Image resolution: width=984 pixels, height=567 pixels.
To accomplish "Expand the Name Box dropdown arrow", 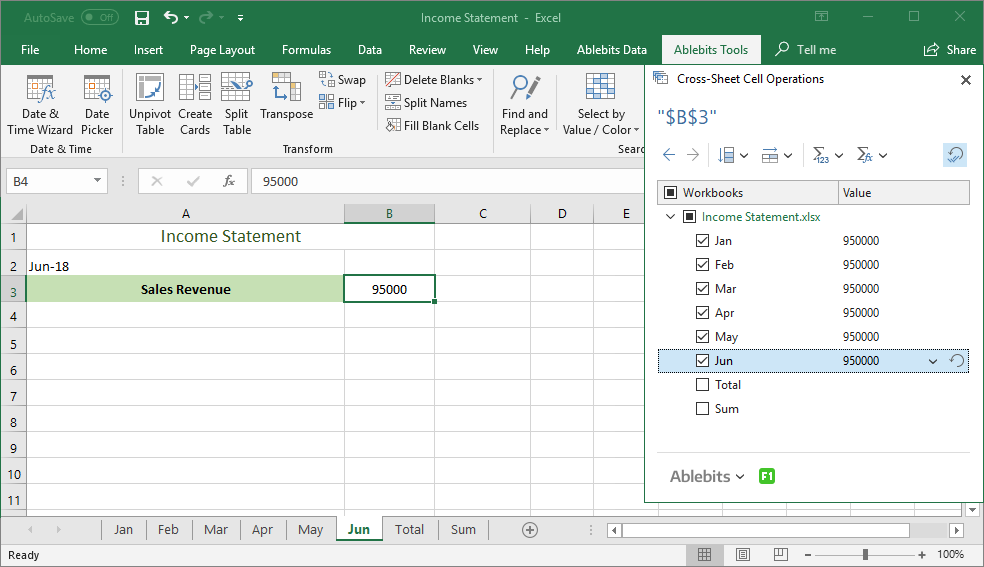I will tap(97, 181).
